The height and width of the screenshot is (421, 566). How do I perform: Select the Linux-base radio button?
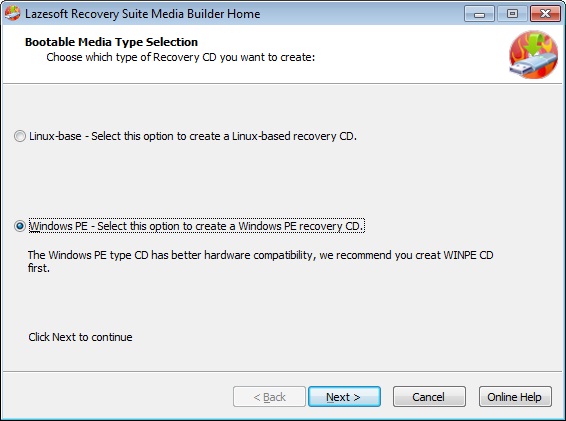(19, 136)
